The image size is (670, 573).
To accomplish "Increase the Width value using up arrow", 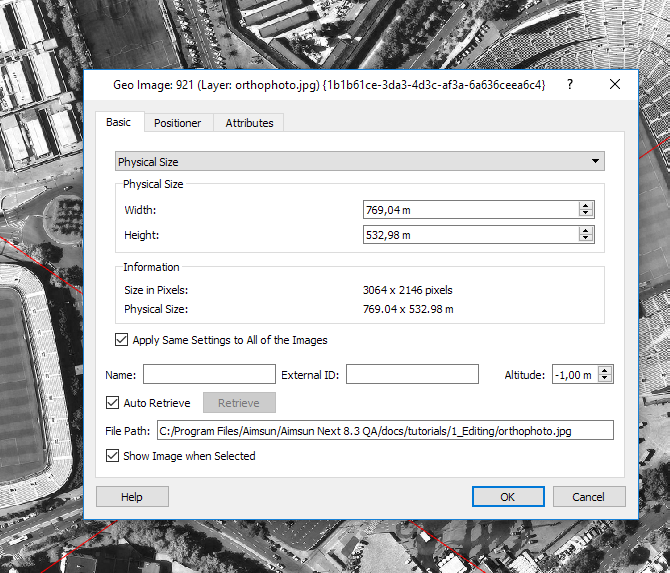I will click(586, 206).
